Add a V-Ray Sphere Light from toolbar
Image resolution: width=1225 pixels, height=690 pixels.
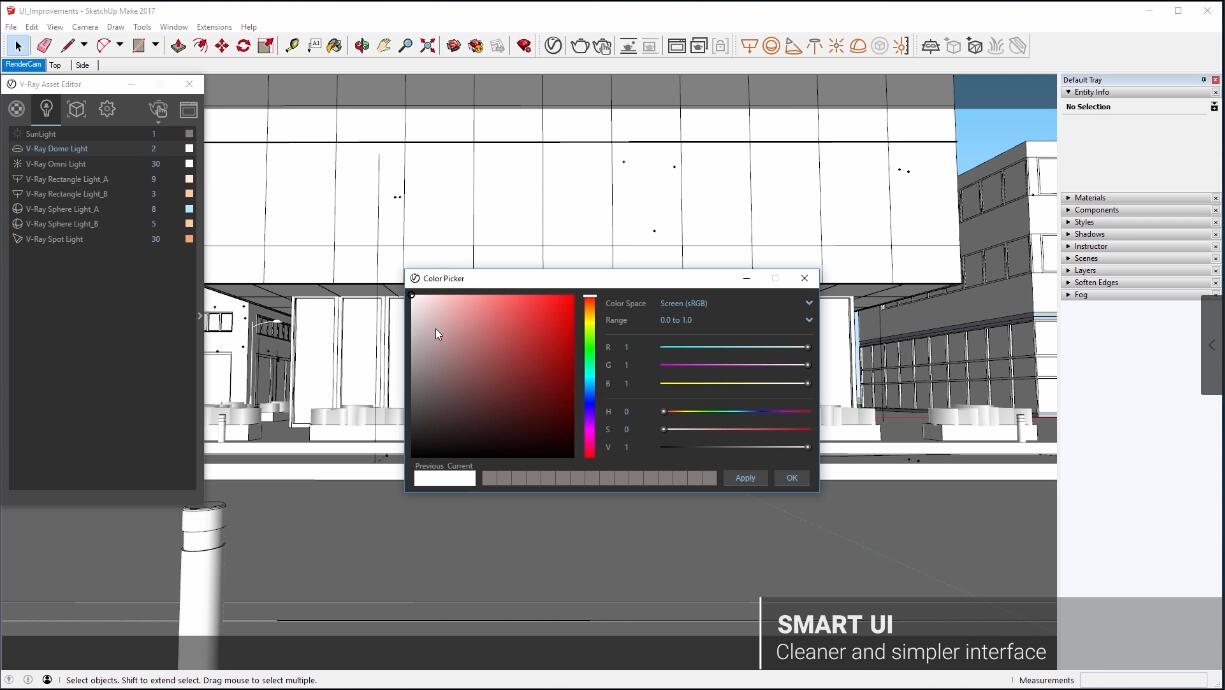pos(771,46)
